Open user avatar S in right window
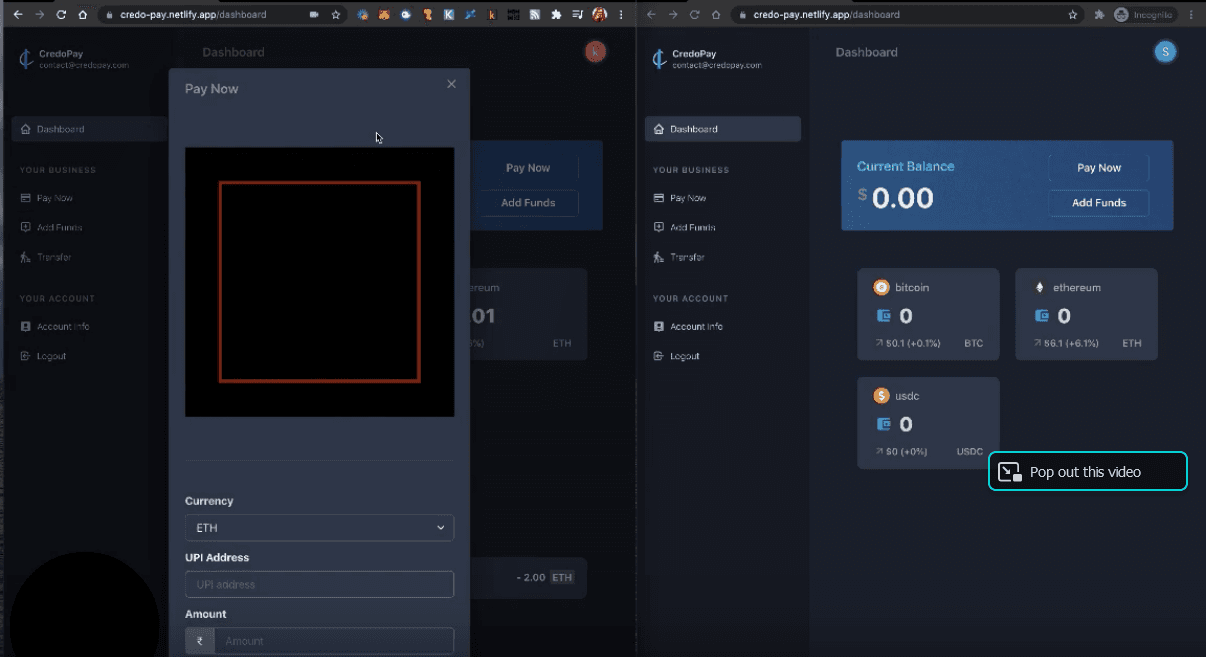The height and width of the screenshot is (657, 1206). (1165, 52)
